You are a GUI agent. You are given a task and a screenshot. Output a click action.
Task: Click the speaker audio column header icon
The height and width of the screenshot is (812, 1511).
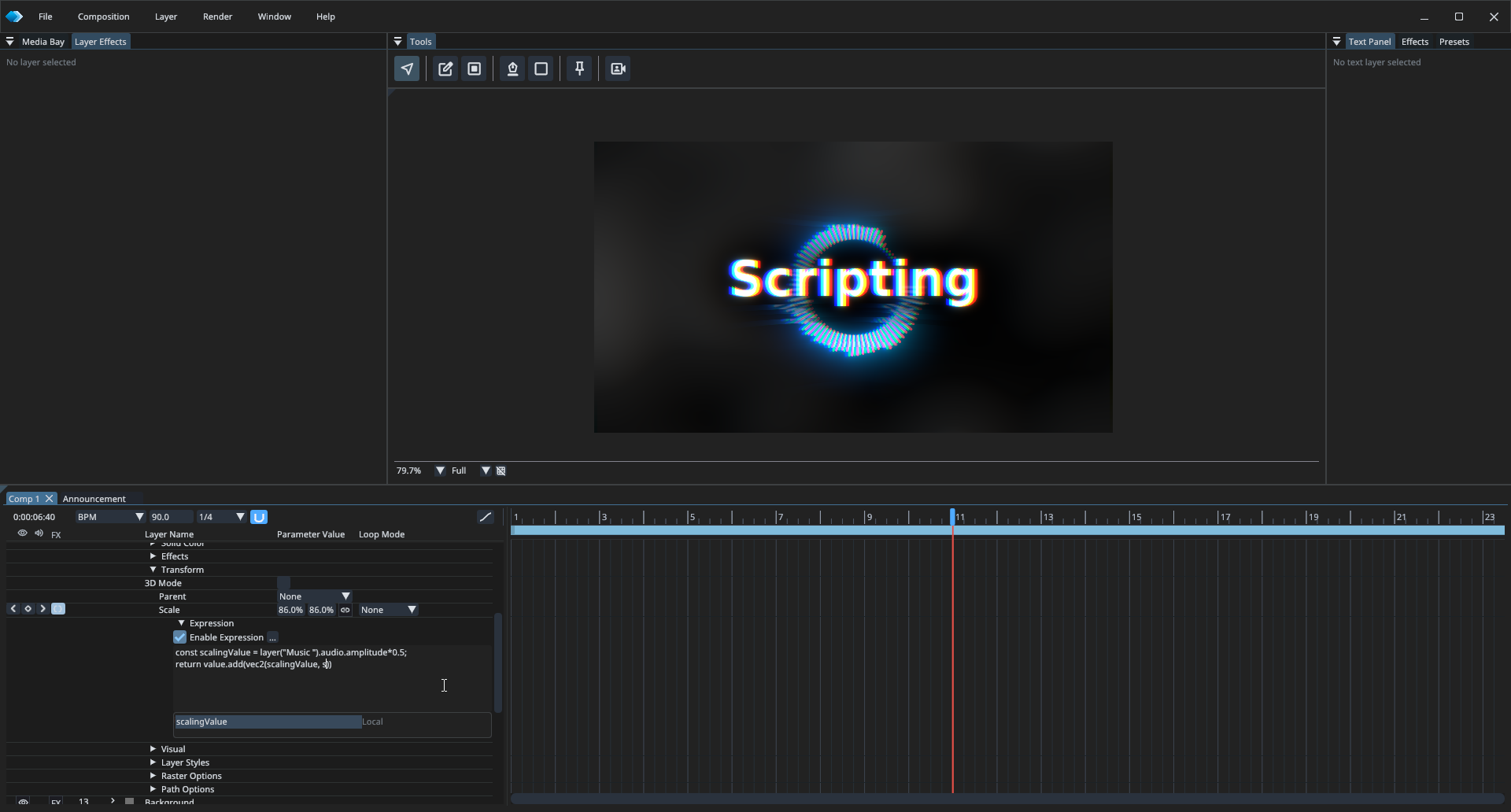point(39,533)
